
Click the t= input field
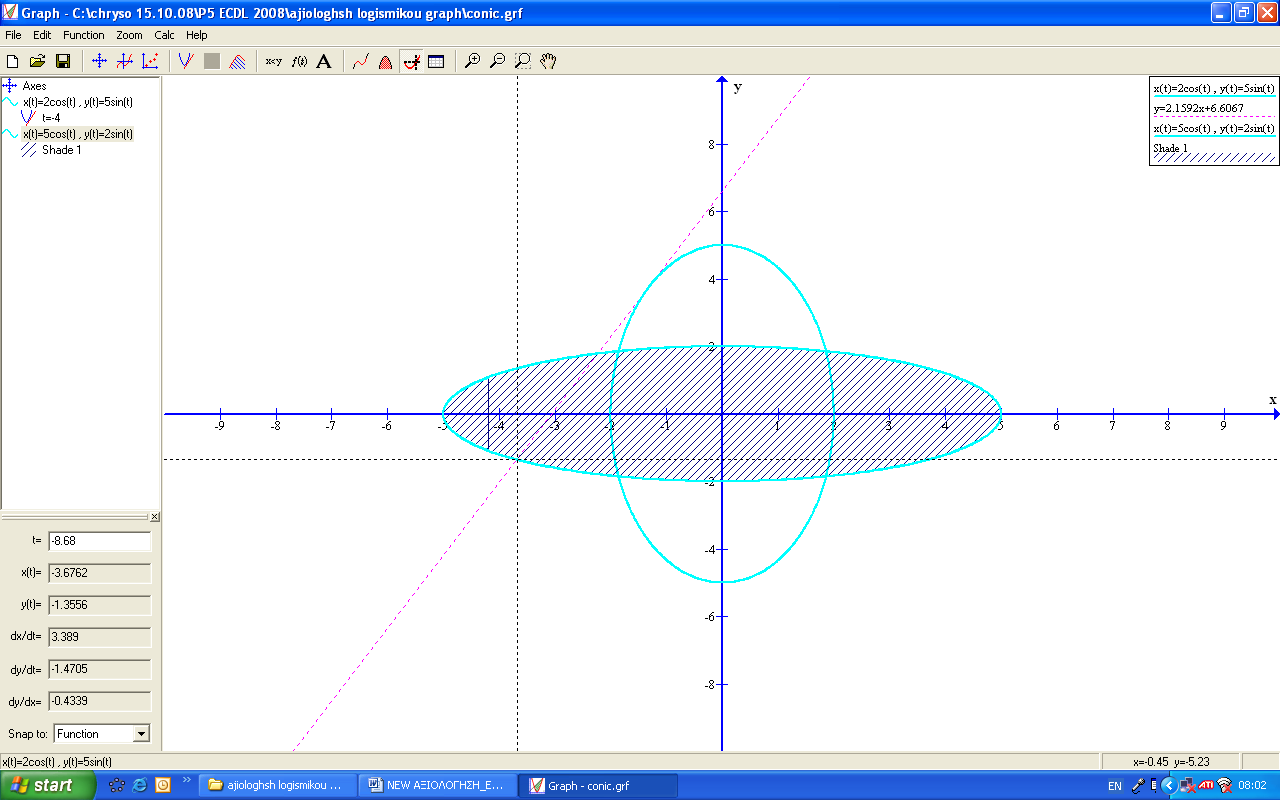click(99, 541)
